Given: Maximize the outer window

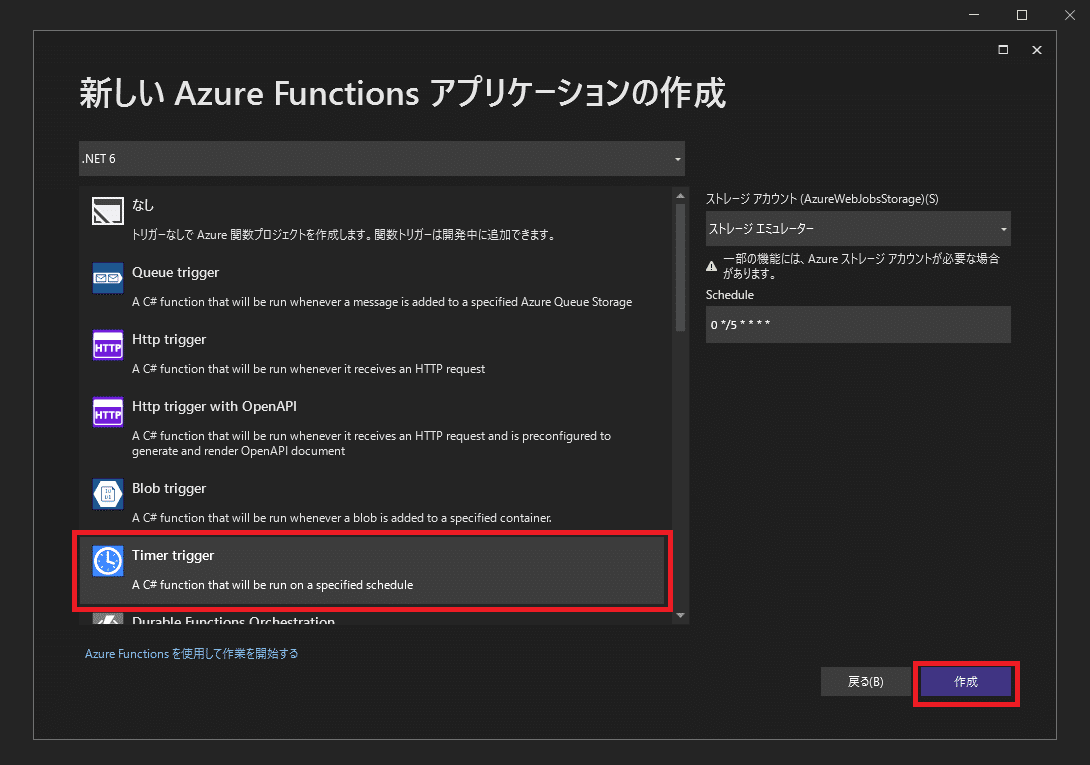Looking at the screenshot, I should [1022, 15].
